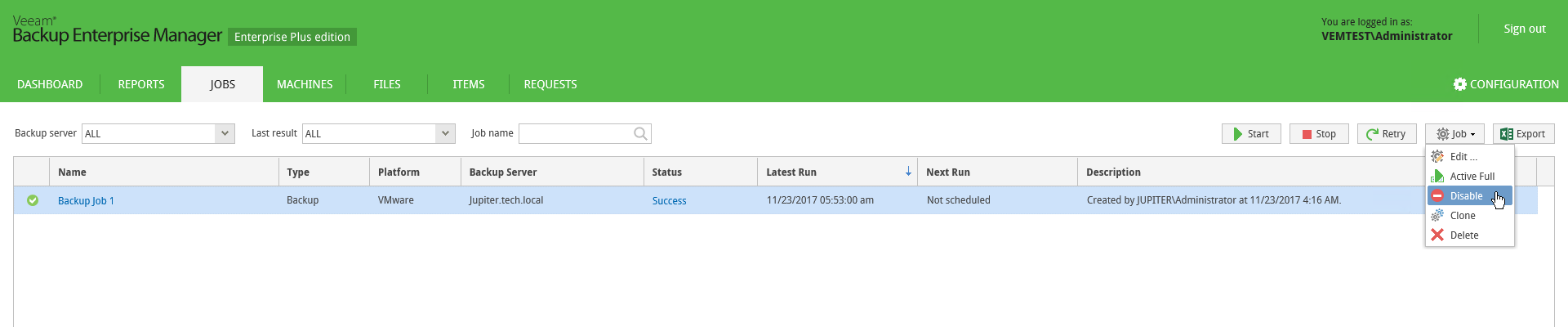This screenshot has height=327, width=1568.
Task: Stop the selected job
Action: tap(1319, 134)
